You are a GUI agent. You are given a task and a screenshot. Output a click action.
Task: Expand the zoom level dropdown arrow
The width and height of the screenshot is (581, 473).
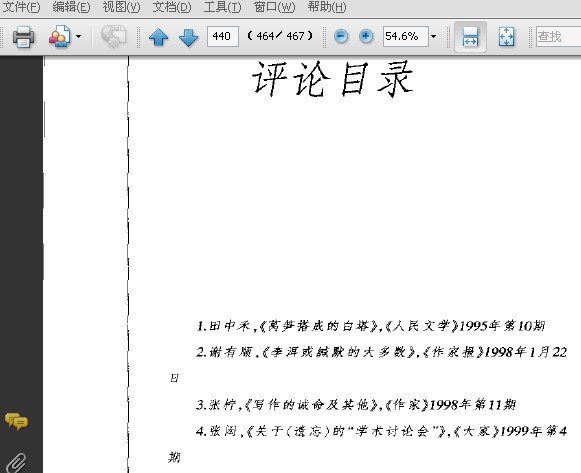[x=434, y=36]
